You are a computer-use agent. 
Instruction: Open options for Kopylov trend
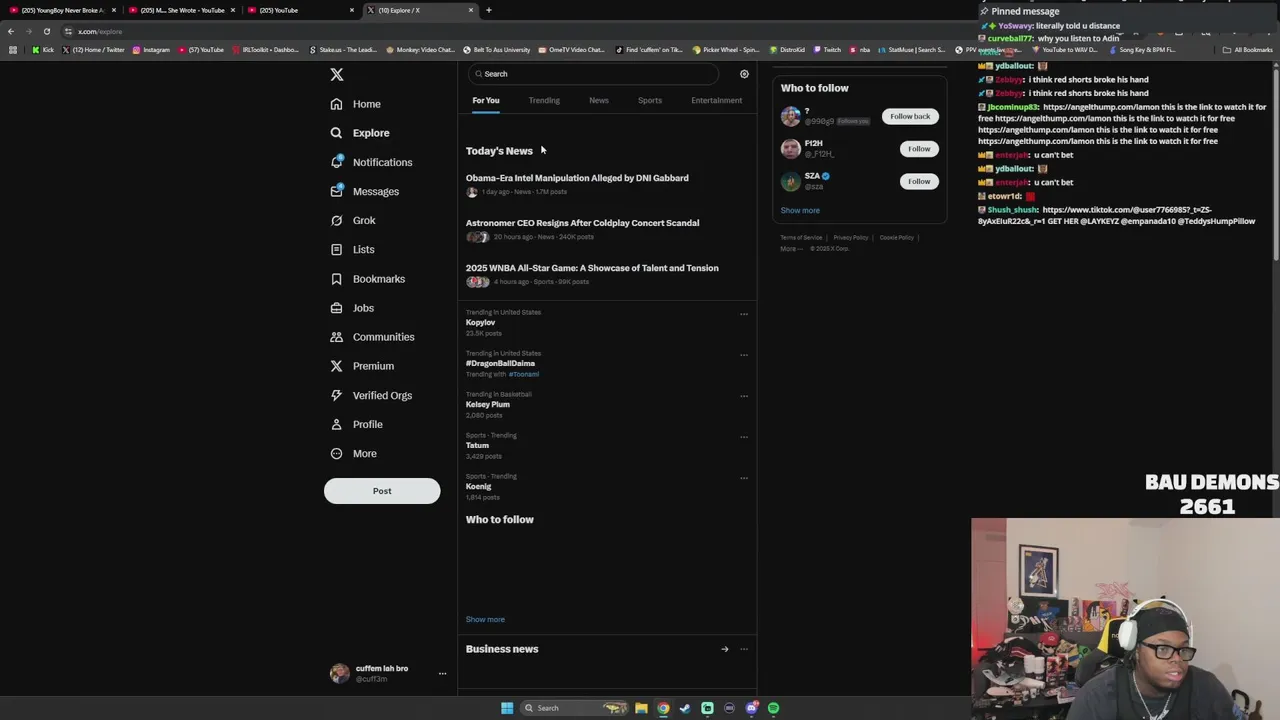point(744,314)
